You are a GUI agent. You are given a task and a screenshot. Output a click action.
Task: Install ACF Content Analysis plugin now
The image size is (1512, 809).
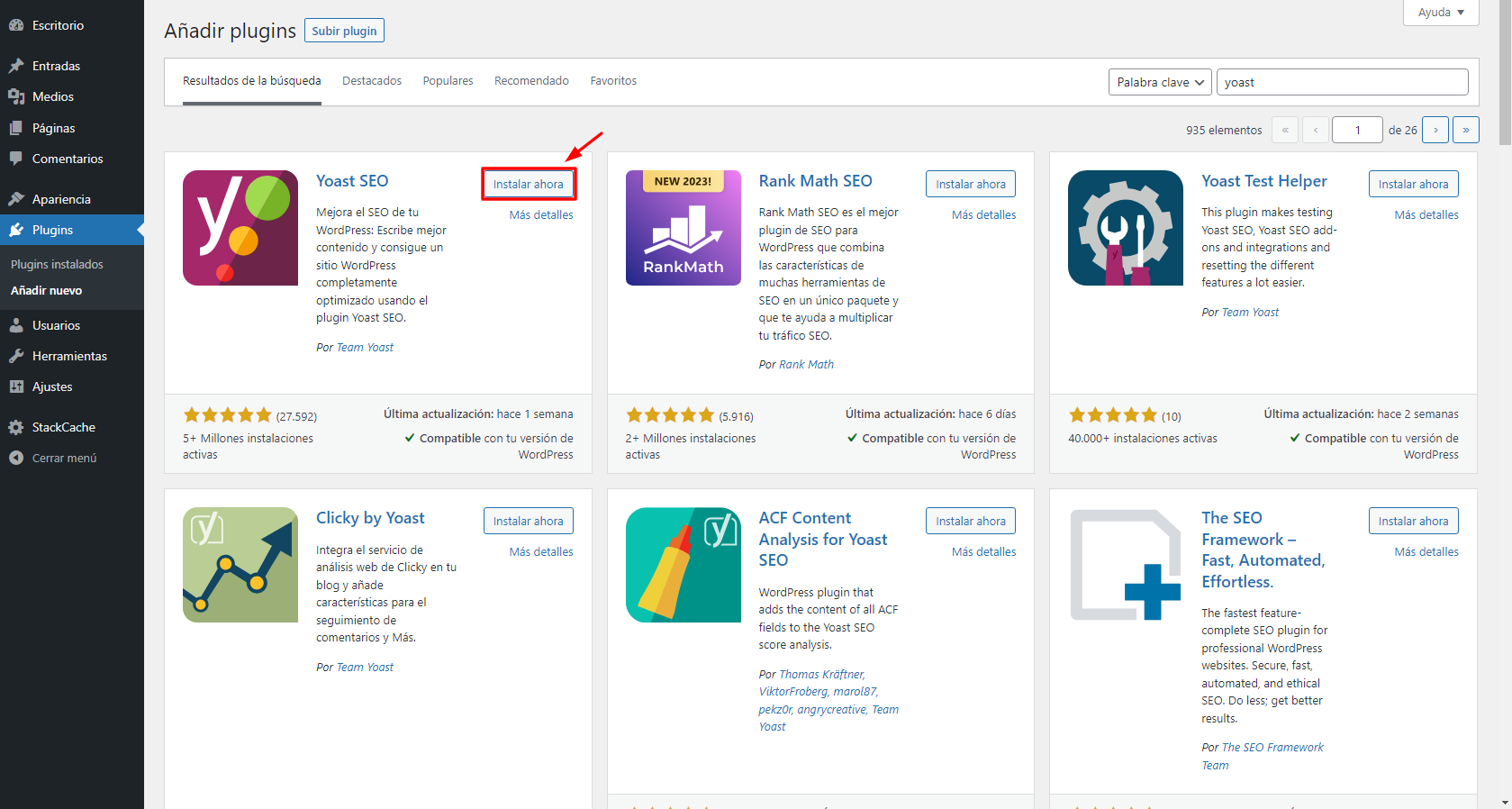[x=971, y=521]
